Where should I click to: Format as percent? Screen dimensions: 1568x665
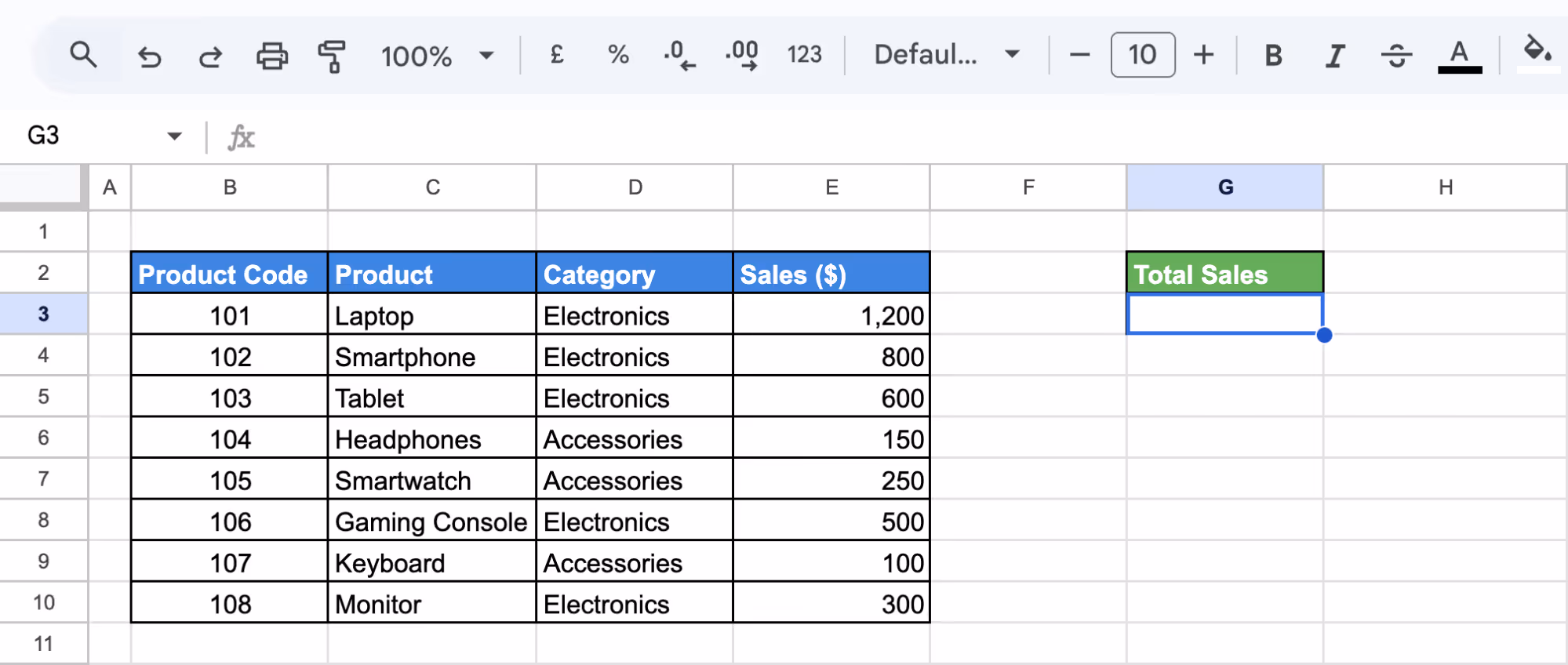point(618,54)
